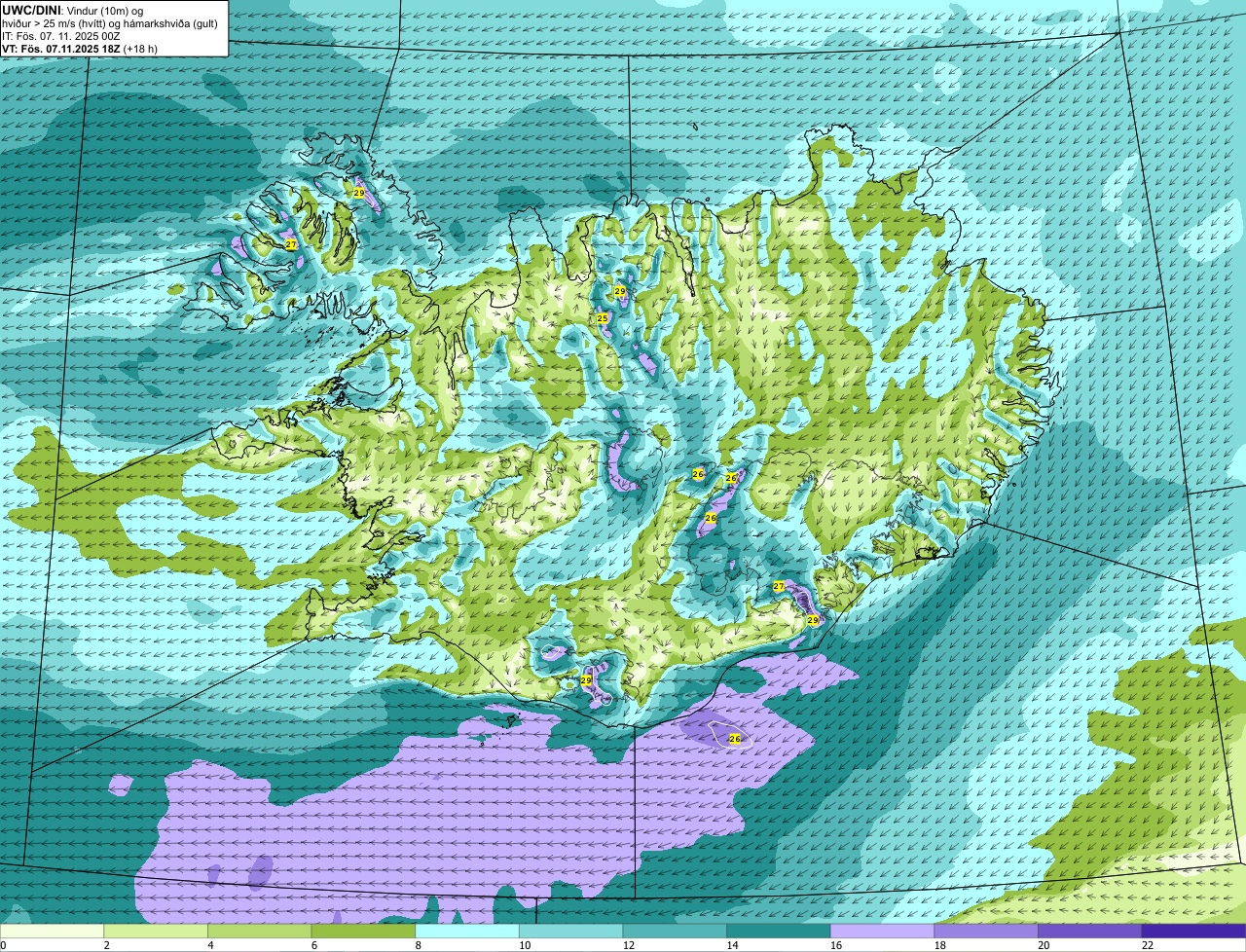Click the '27' gust marker near the southeast coast
Viewport: 1246px width, 952px height.
point(779,586)
